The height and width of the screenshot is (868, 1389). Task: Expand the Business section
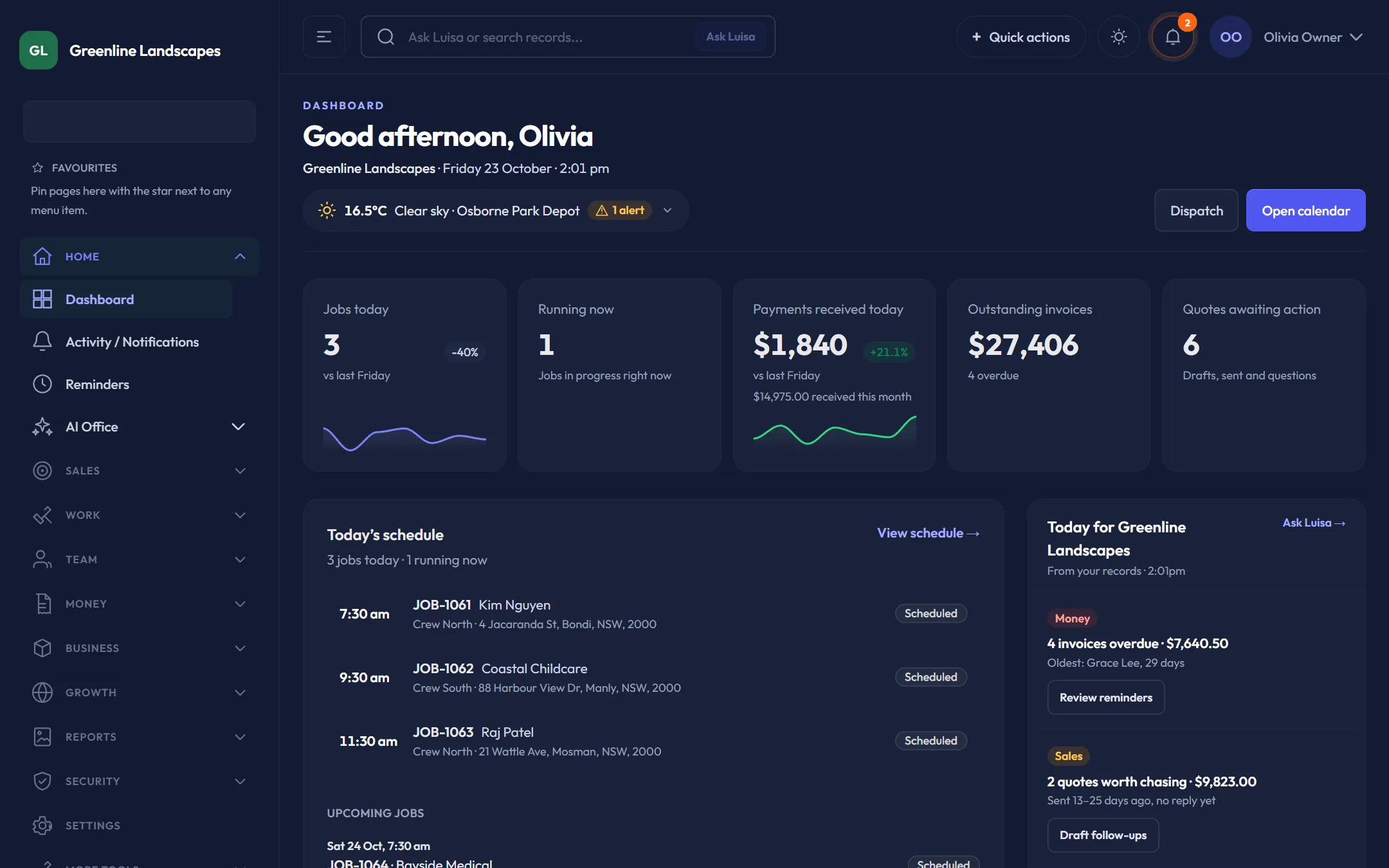[x=139, y=648]
